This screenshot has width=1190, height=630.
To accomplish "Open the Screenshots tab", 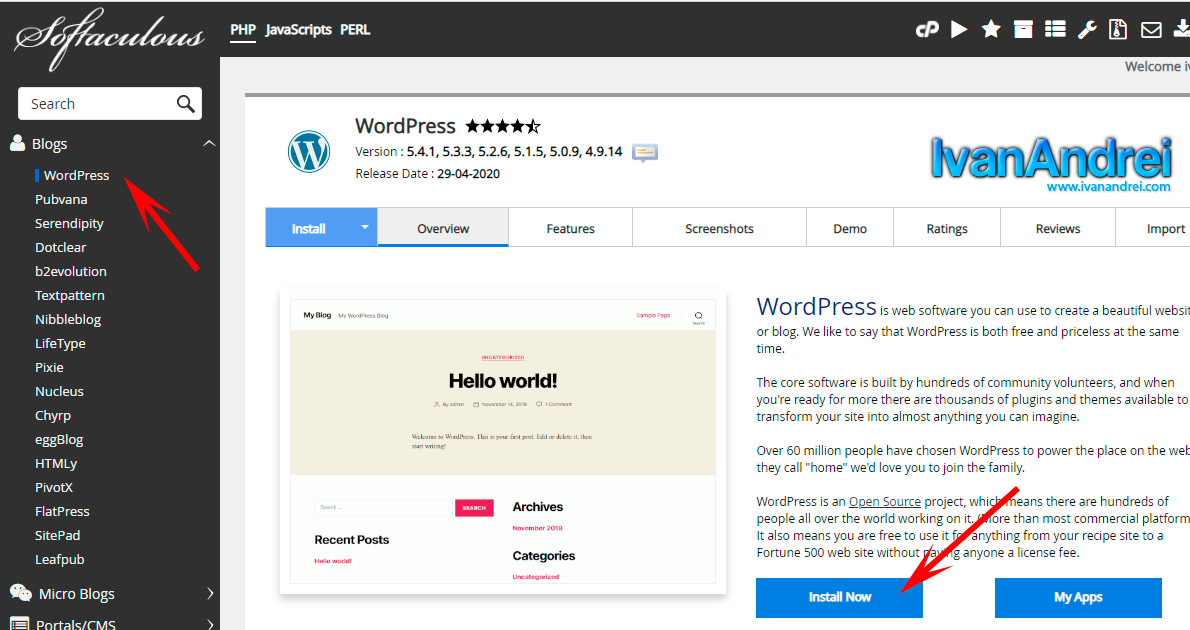I will [x=719, y=228].
